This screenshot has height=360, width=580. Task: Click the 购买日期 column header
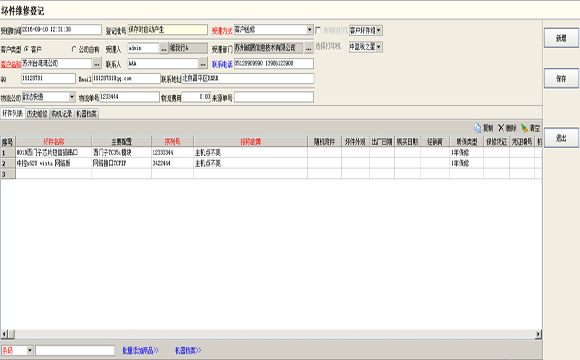pyautogui.click(x=407, y=142)
